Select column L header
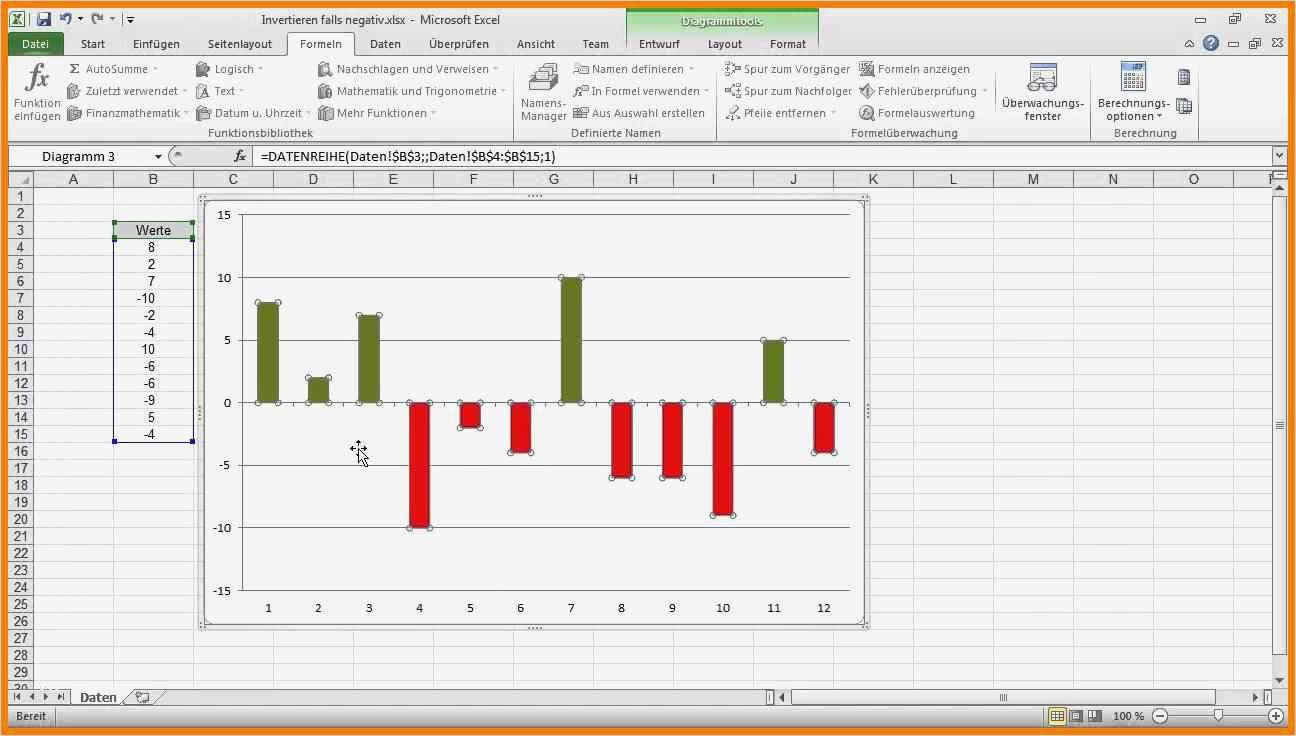 pos(953,179)
